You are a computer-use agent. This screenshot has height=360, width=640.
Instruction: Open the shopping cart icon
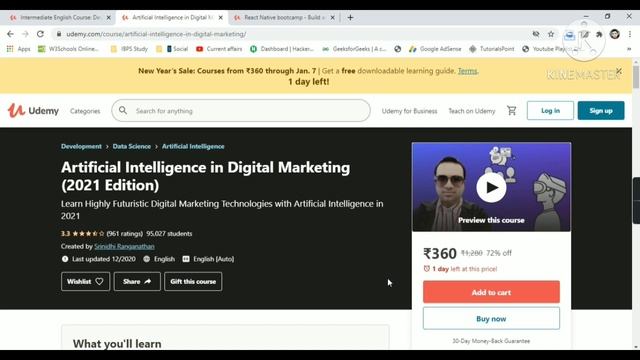pyautogui.click(x=511, y=111)
